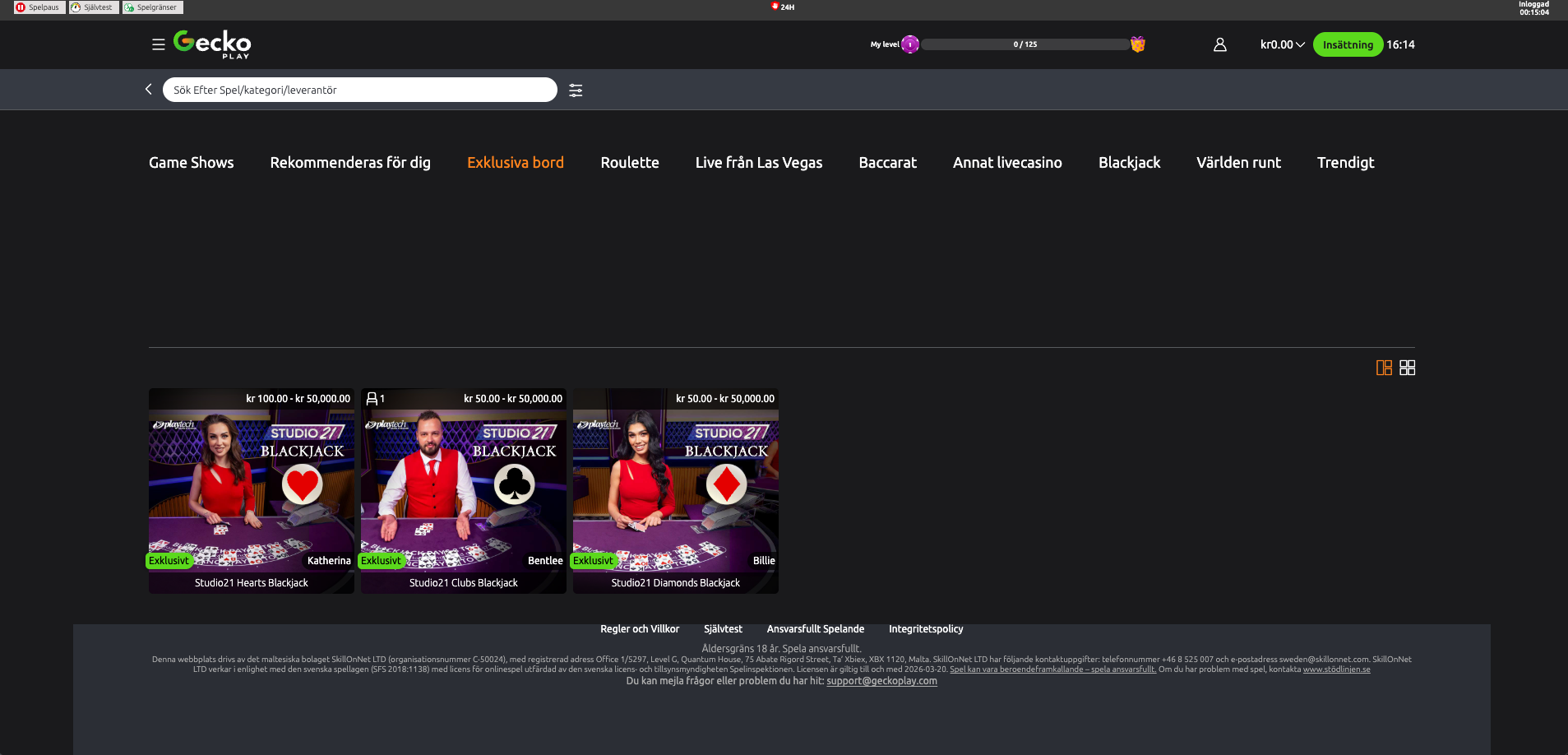This screenshot has width=1568, height=755.
Task: Open the hamburger navigation menu
Action: tap(158, 44)
